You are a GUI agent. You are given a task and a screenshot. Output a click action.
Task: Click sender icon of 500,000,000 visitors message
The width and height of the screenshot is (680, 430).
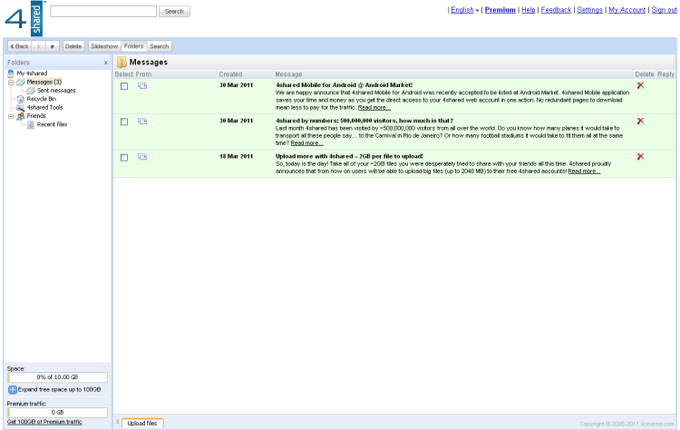click(142, 121)
